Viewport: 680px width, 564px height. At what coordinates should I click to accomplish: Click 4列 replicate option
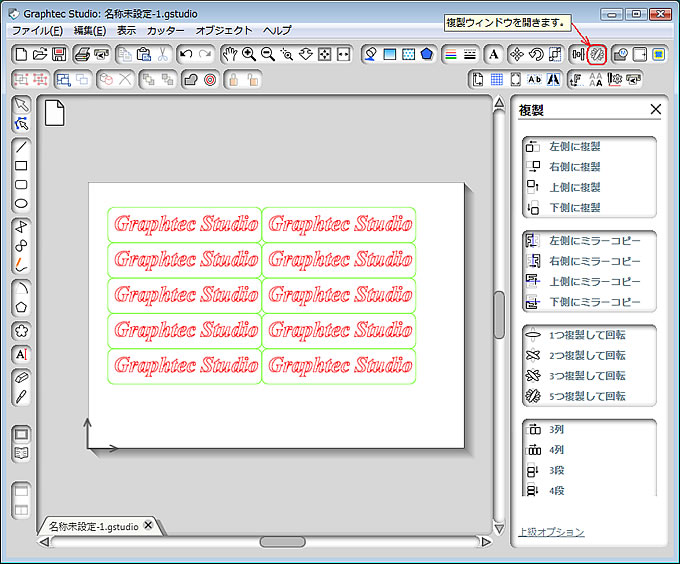pyautogui.click(x=556, y=450)
